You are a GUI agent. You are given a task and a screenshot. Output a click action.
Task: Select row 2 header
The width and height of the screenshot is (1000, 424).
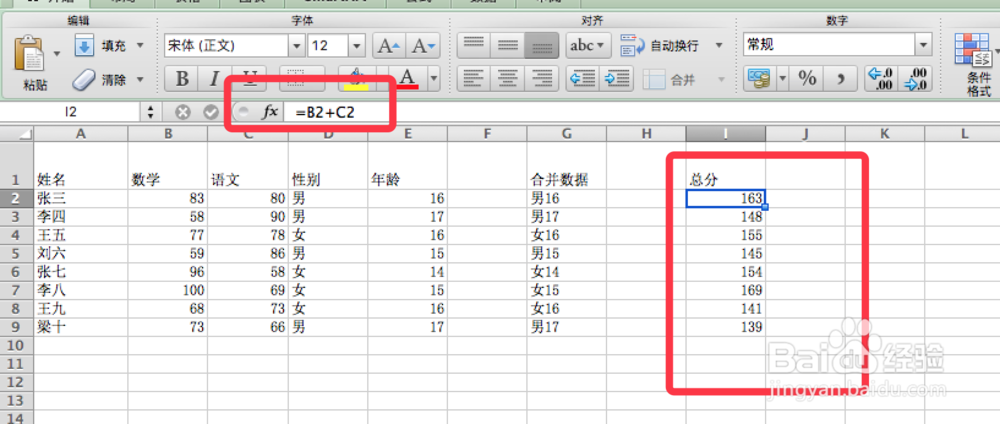[x=17, y=198]
